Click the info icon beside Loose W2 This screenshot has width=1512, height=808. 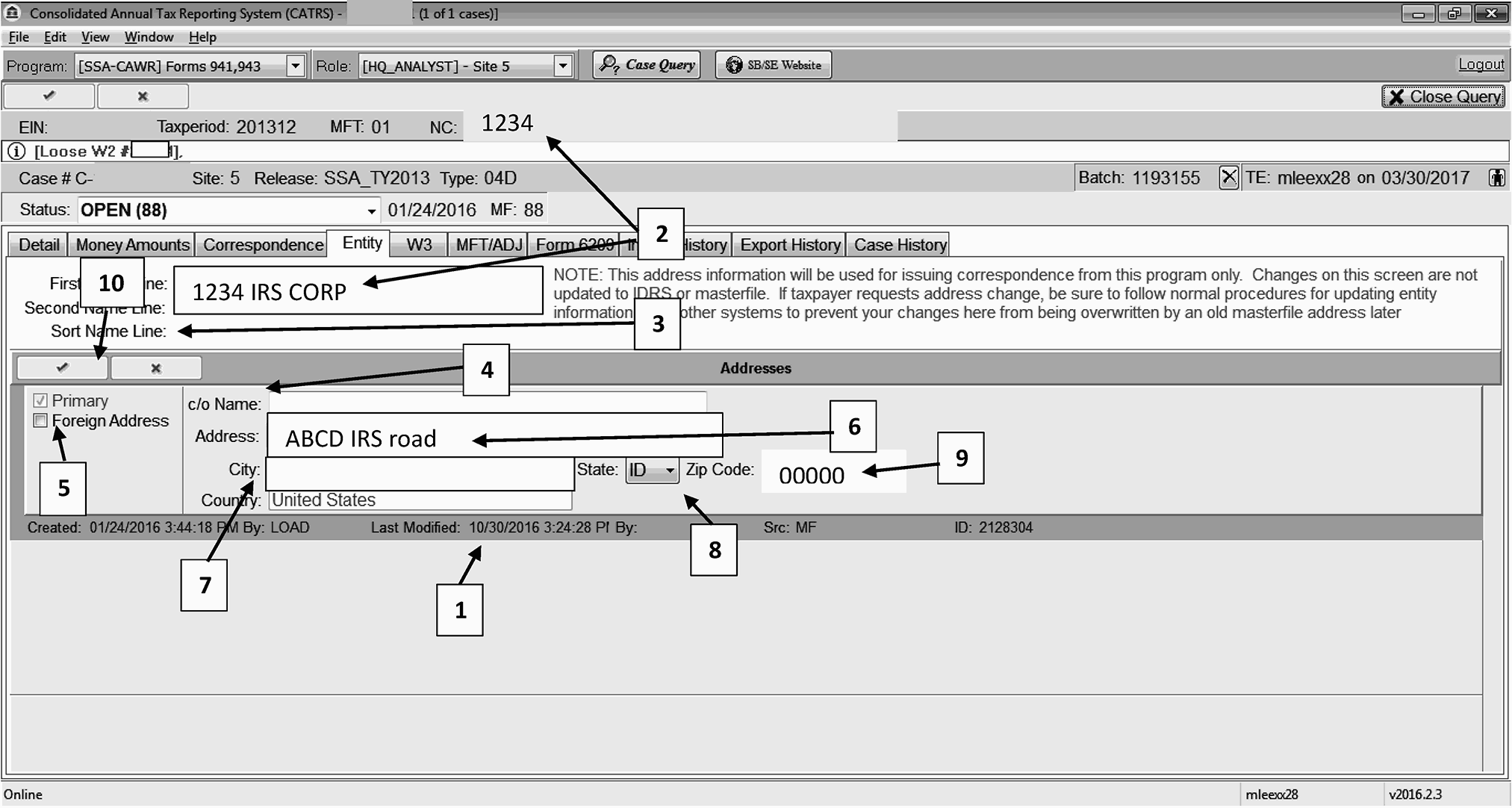coord(16,152)
